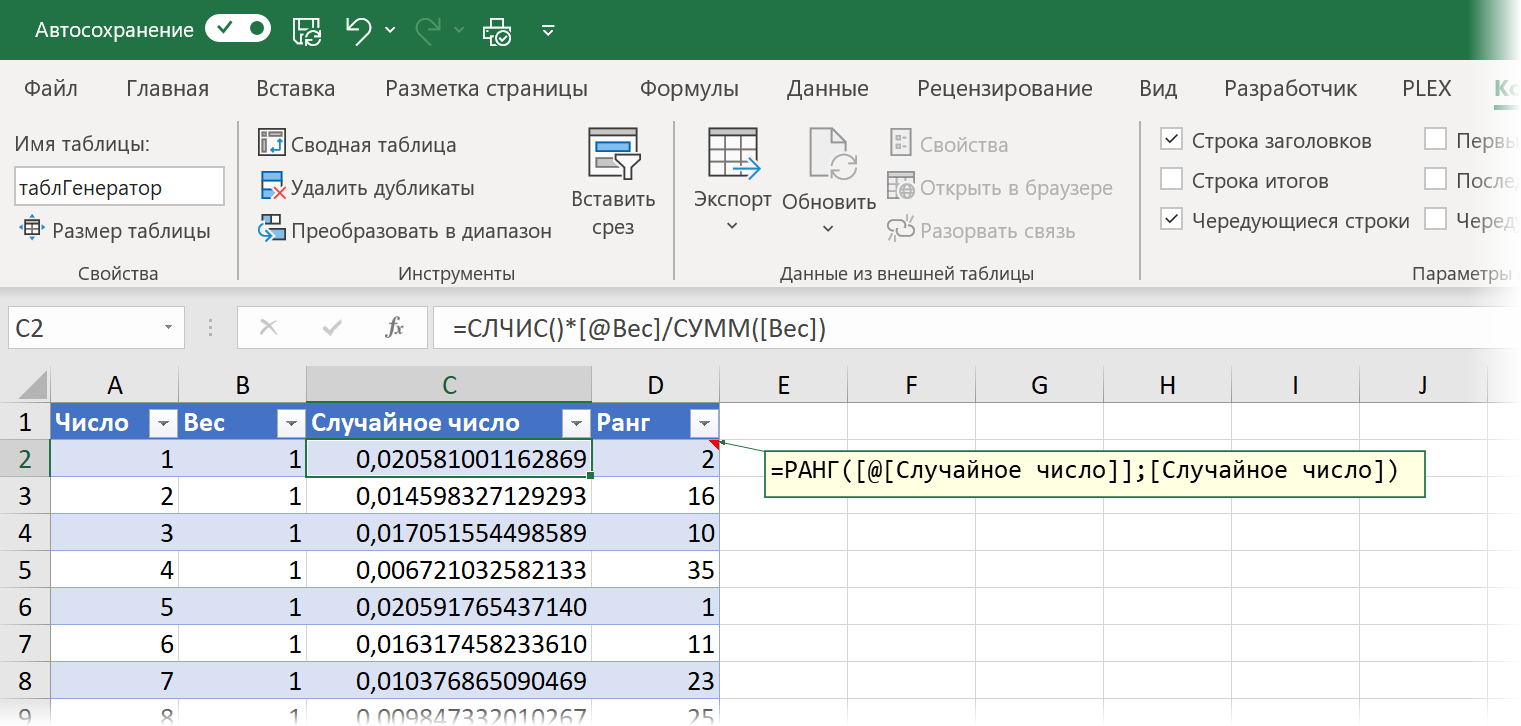Click the Redo arrow icon
Image resolution: width=1521 pixels, height=726 pixels.
pos(428,29)
